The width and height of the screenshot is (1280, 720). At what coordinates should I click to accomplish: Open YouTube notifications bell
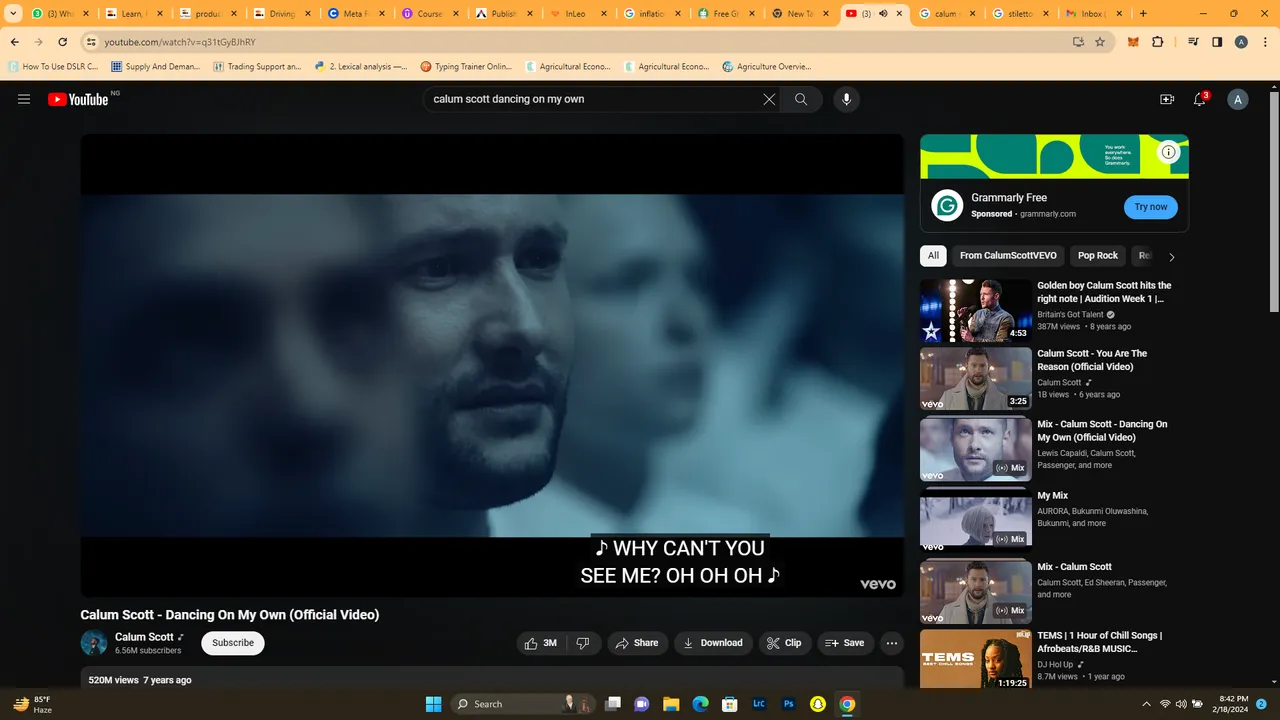click(1200, 99)
